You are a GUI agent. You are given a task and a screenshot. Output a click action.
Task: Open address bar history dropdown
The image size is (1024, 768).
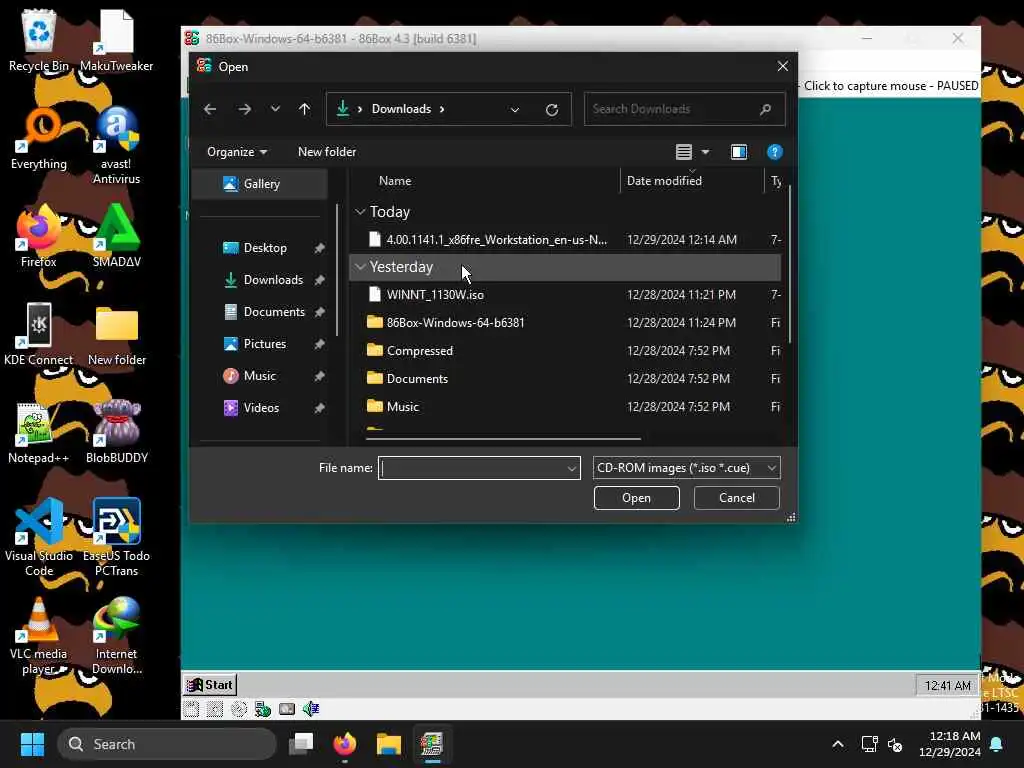coord(515,110)
